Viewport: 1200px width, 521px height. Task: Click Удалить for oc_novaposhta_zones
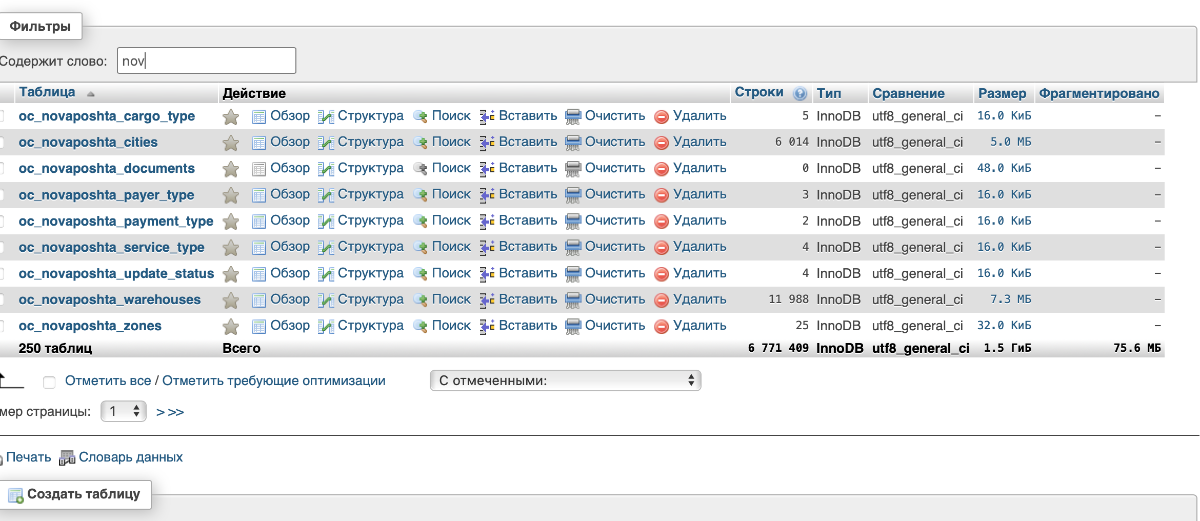pyautogui.click(x=690, y=325)
